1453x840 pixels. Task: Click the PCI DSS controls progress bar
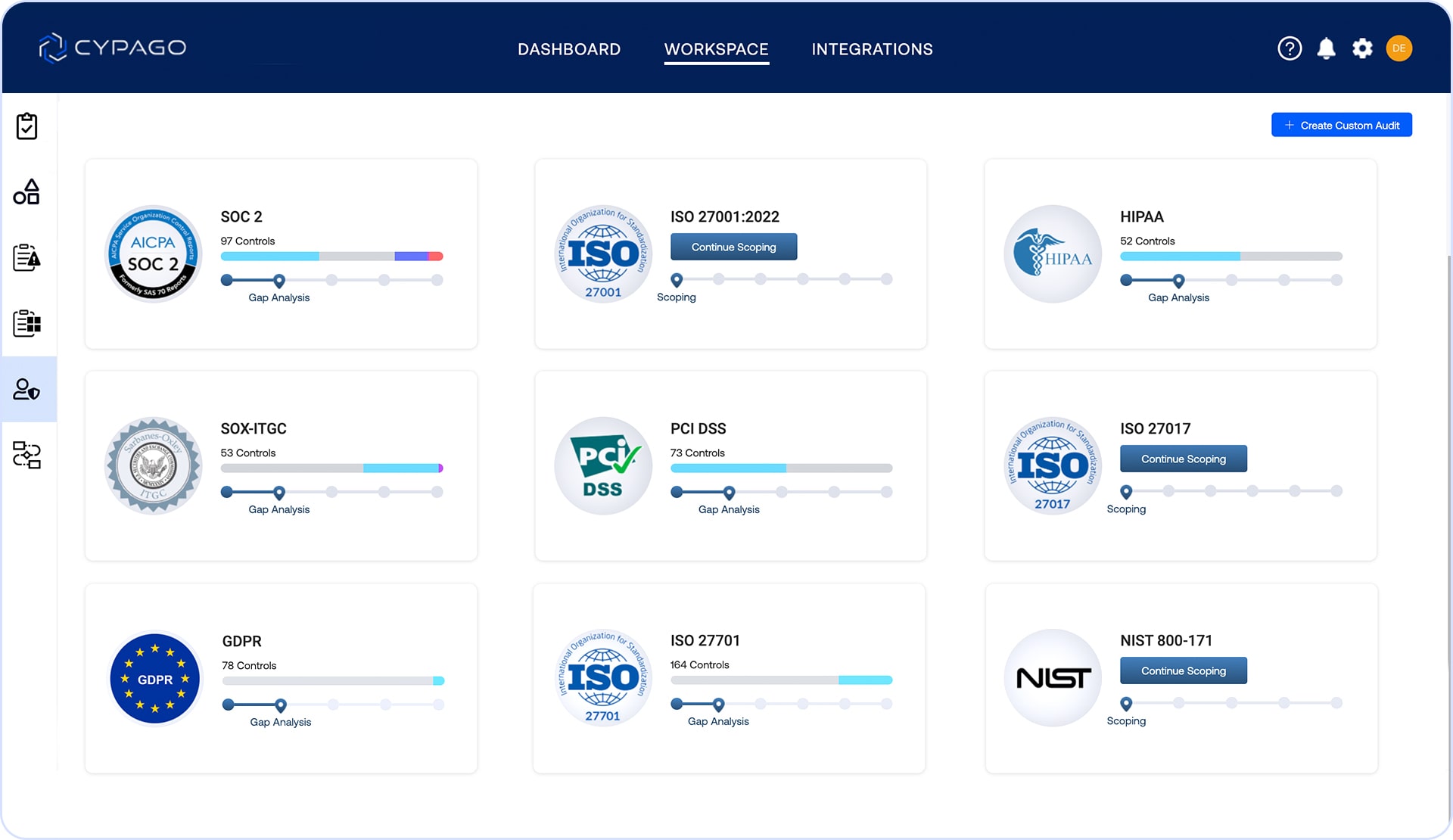(781, 468)
